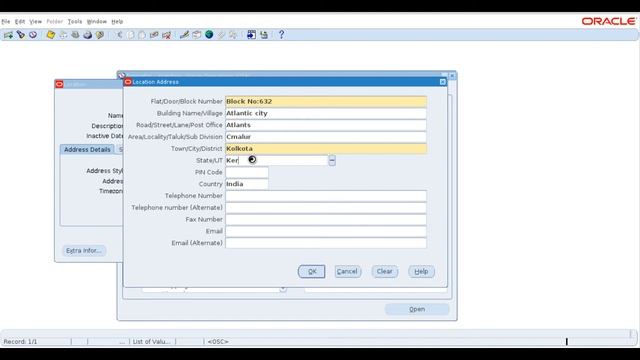Image resolution: width=640 pixels, height=360 pixels.
Task: Click the Email field
Action: pyautogui.click(x=326, y=231)
